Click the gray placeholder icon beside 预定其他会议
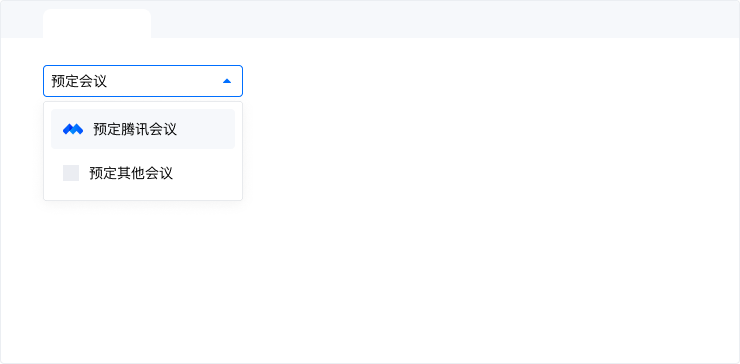Screen dimensions: 740x364 71,173
